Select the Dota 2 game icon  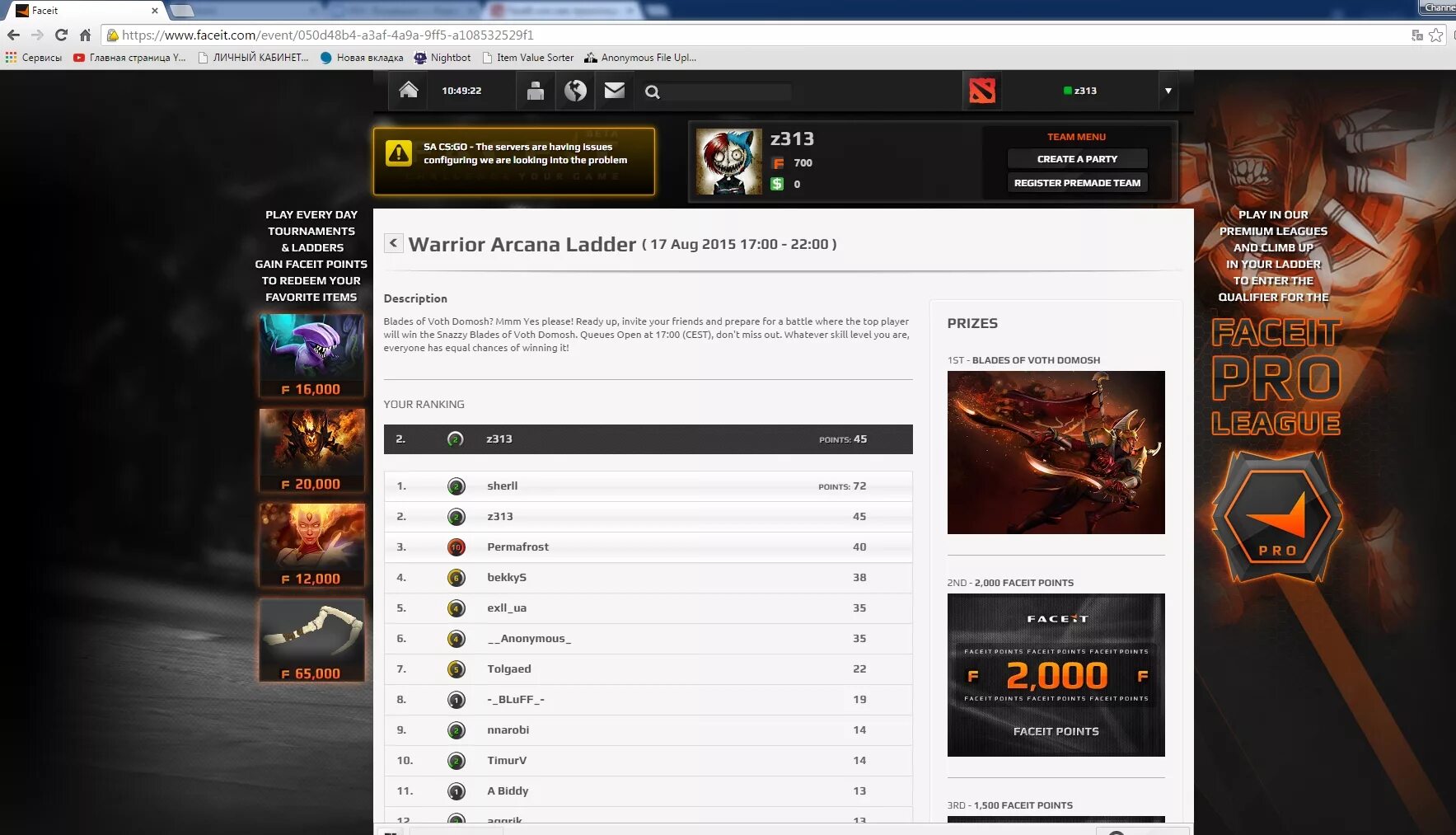point(982,91)
